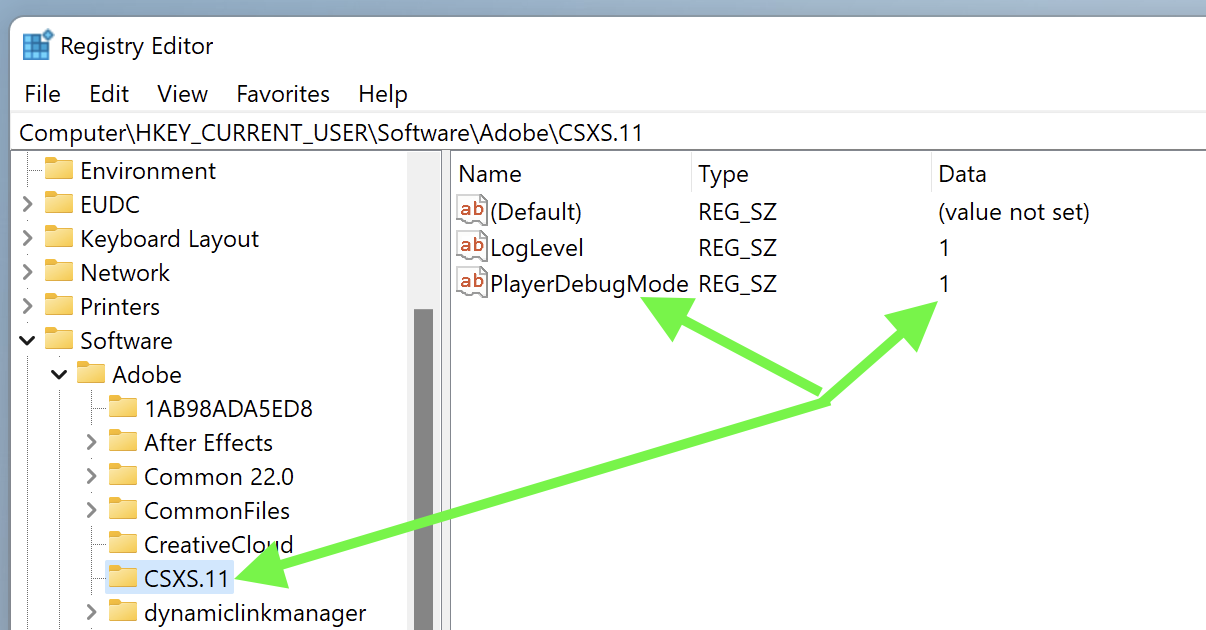Select the Common 22.0 folder icon
Image resolution: width=1206 pixels, height=630 pixels.
point(123,476)
